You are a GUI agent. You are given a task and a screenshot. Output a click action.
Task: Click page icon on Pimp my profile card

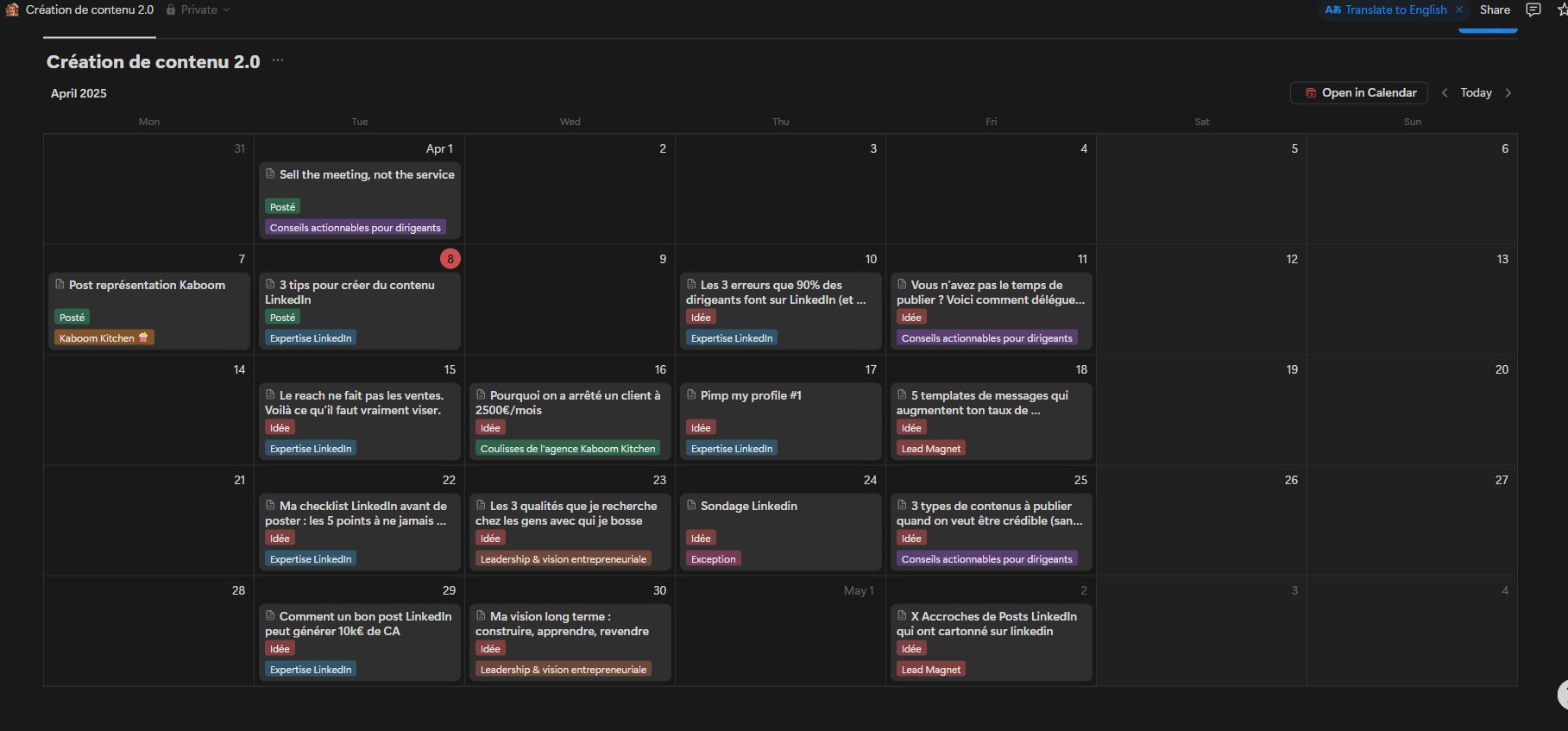[x=691, y=394]
